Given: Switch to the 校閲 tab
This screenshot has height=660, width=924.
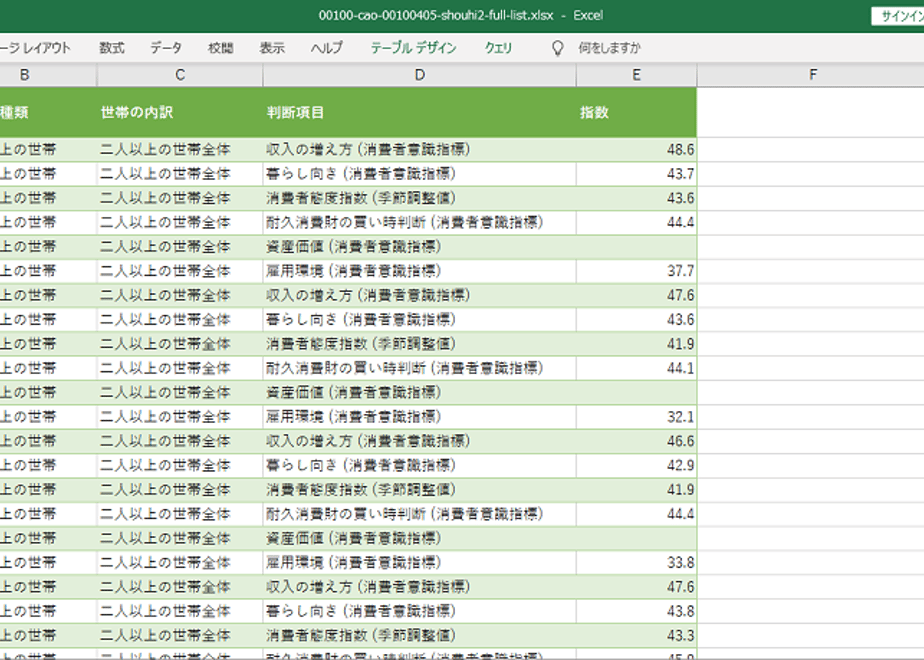Looking at the screenshot, I should click(x=220, y=48).
